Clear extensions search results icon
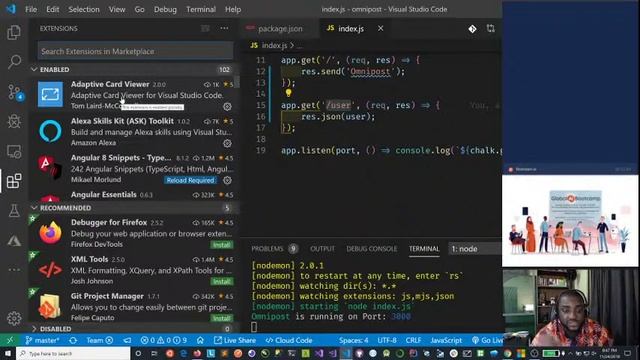This screenshot has width=640, height=360. pyautogui.click(x=205, y=29)
